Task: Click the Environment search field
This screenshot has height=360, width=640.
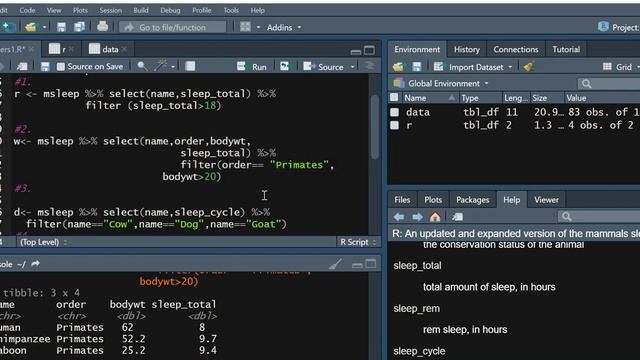Action: click(x=609, y=84)
